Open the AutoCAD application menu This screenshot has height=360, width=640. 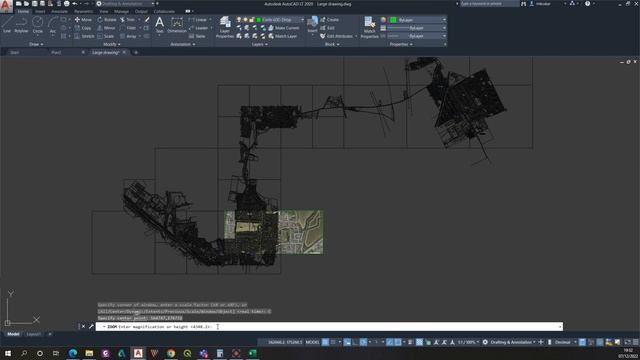tap(6, 6)
